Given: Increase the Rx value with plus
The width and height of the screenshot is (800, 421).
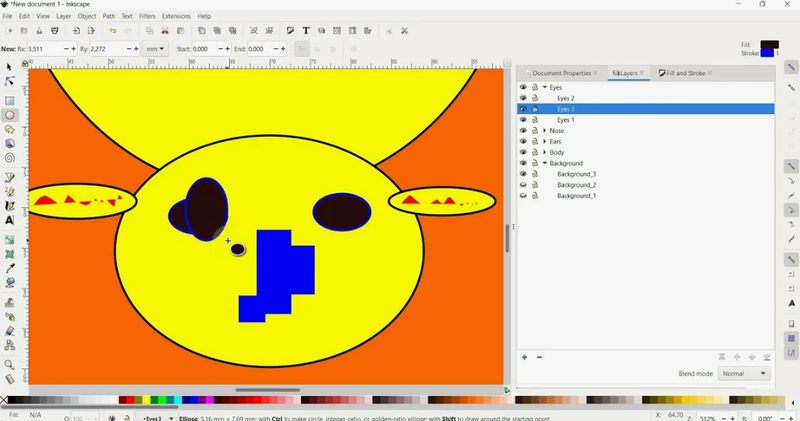Looking at the screenshot, I should coord(73,49).
